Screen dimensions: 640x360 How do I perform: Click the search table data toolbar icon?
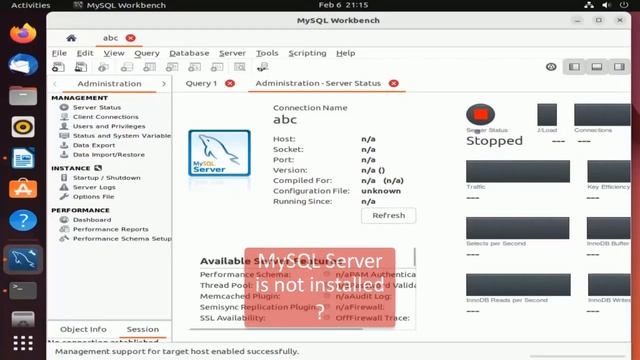[240, 67]
